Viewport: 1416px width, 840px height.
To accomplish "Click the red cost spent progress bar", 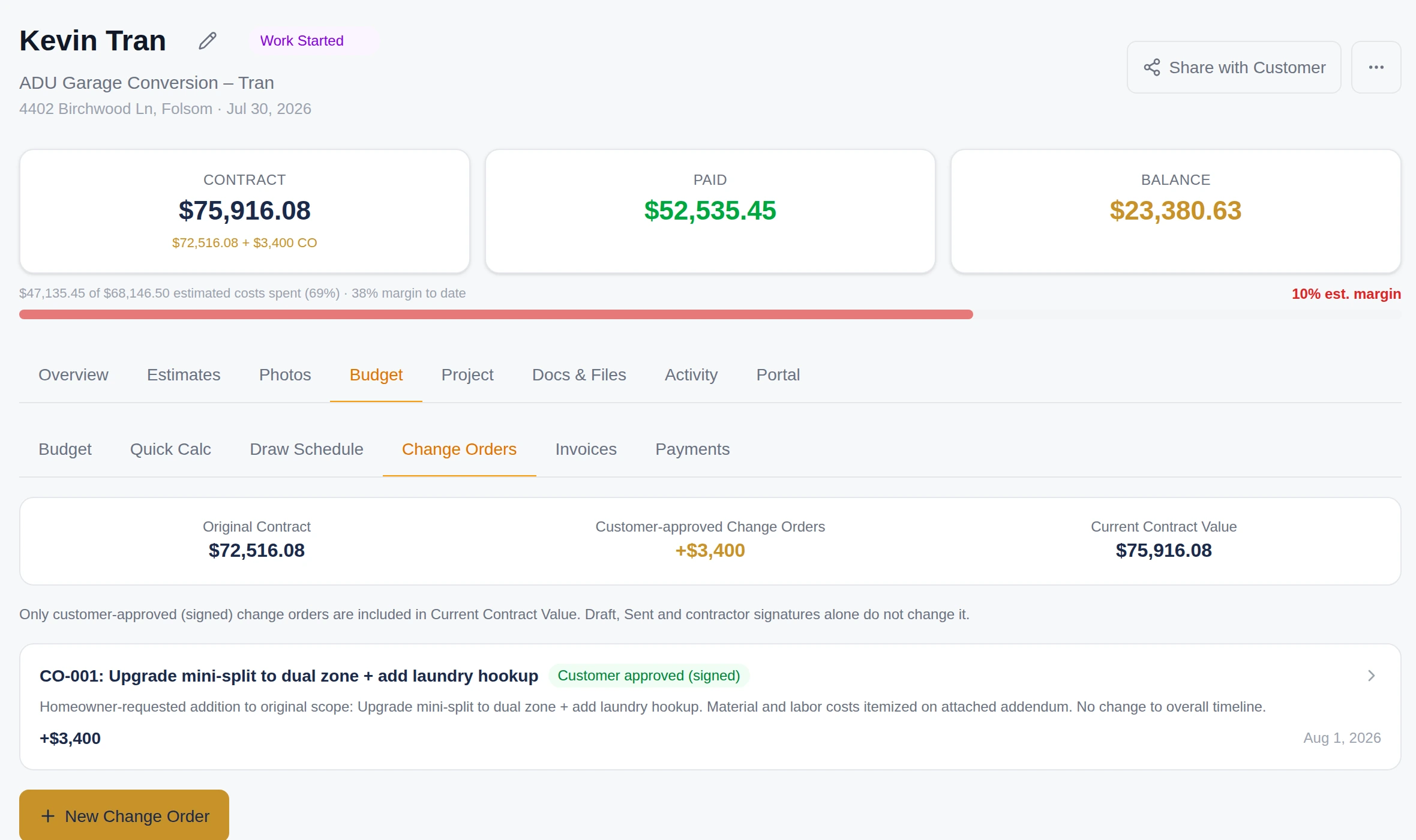I will coord(496,314).
